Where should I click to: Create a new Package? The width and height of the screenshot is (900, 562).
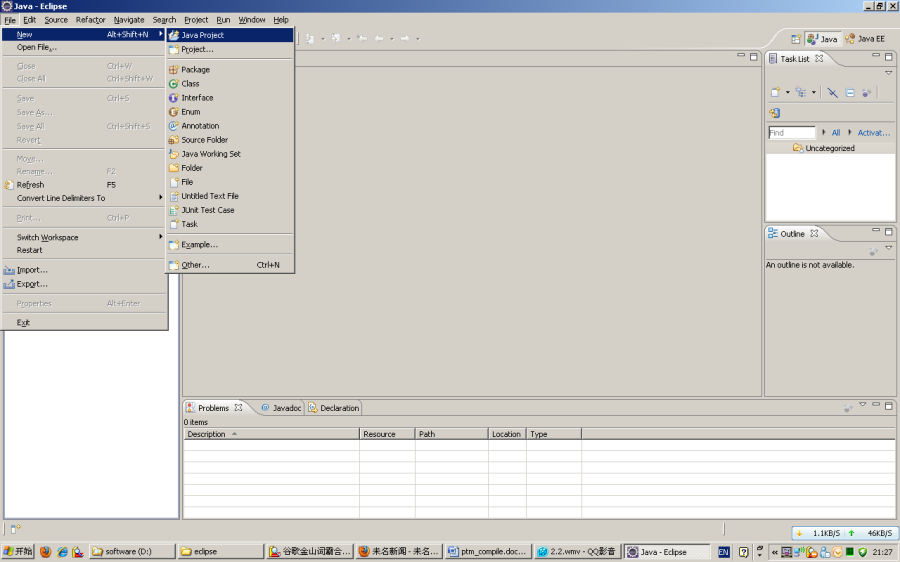click(x=230, y=69)
